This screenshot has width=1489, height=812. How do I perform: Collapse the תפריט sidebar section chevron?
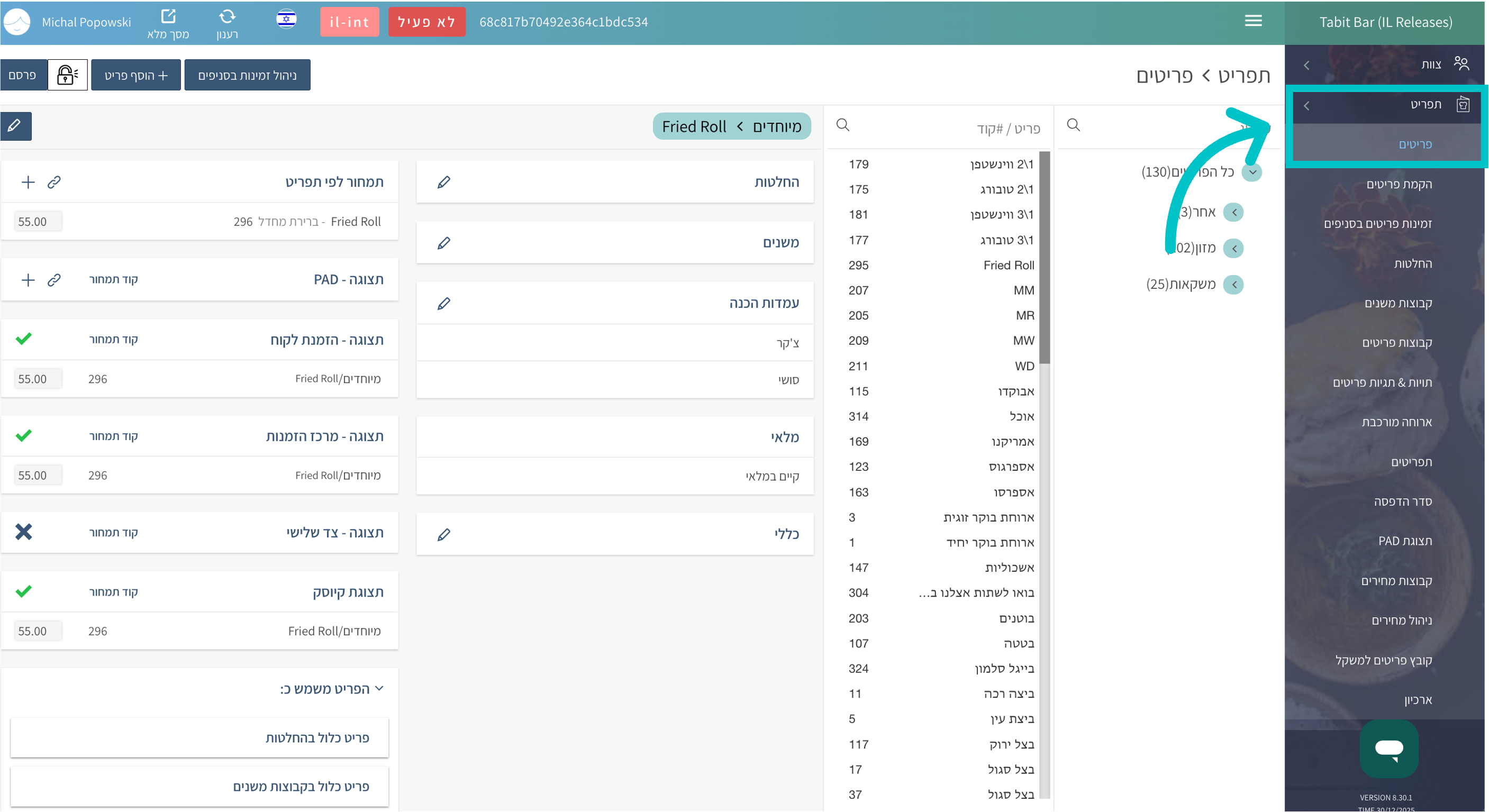pyautogui.click(x=1306, y=105)
